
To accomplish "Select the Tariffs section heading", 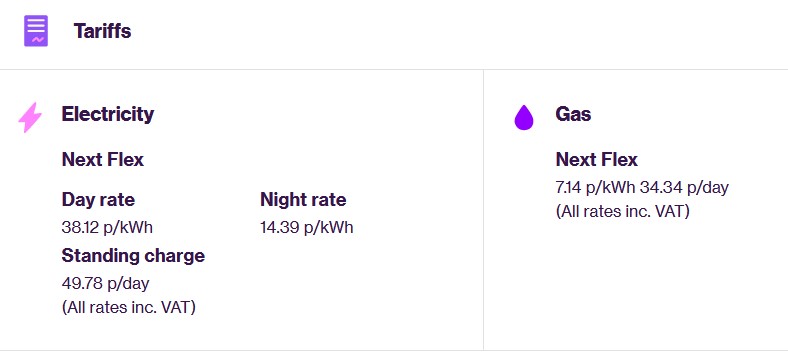I will click(103, 31).
